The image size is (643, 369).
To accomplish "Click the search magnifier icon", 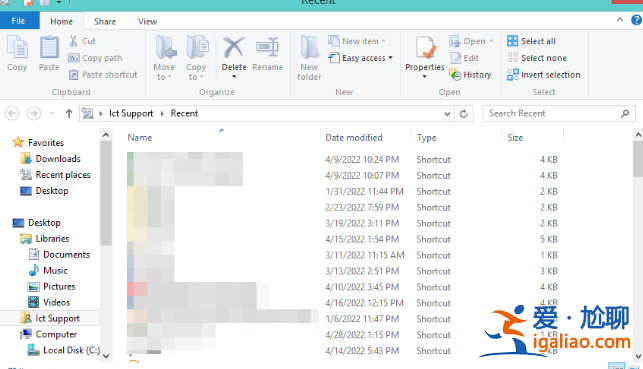I will point(625,114).
